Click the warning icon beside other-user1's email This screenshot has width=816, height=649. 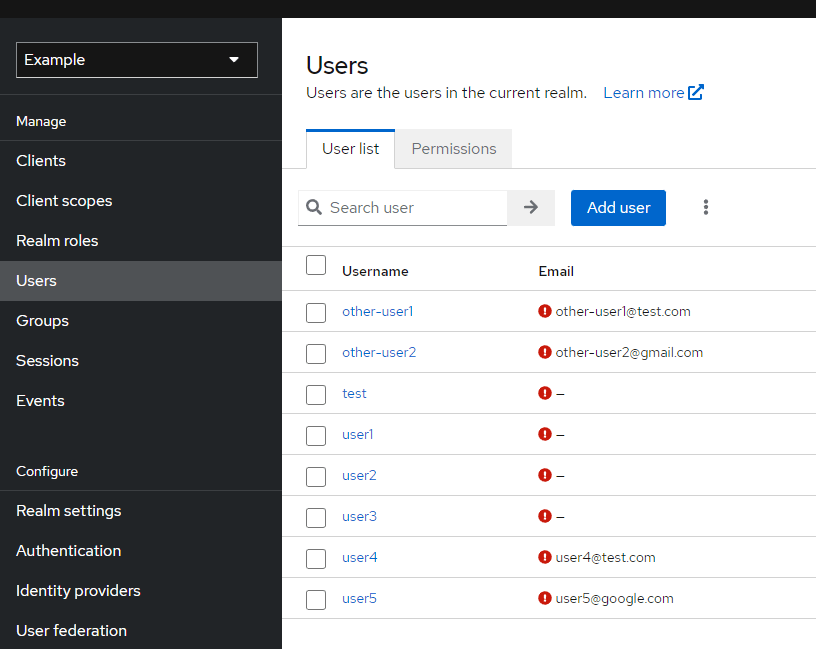tap(544, 311)
